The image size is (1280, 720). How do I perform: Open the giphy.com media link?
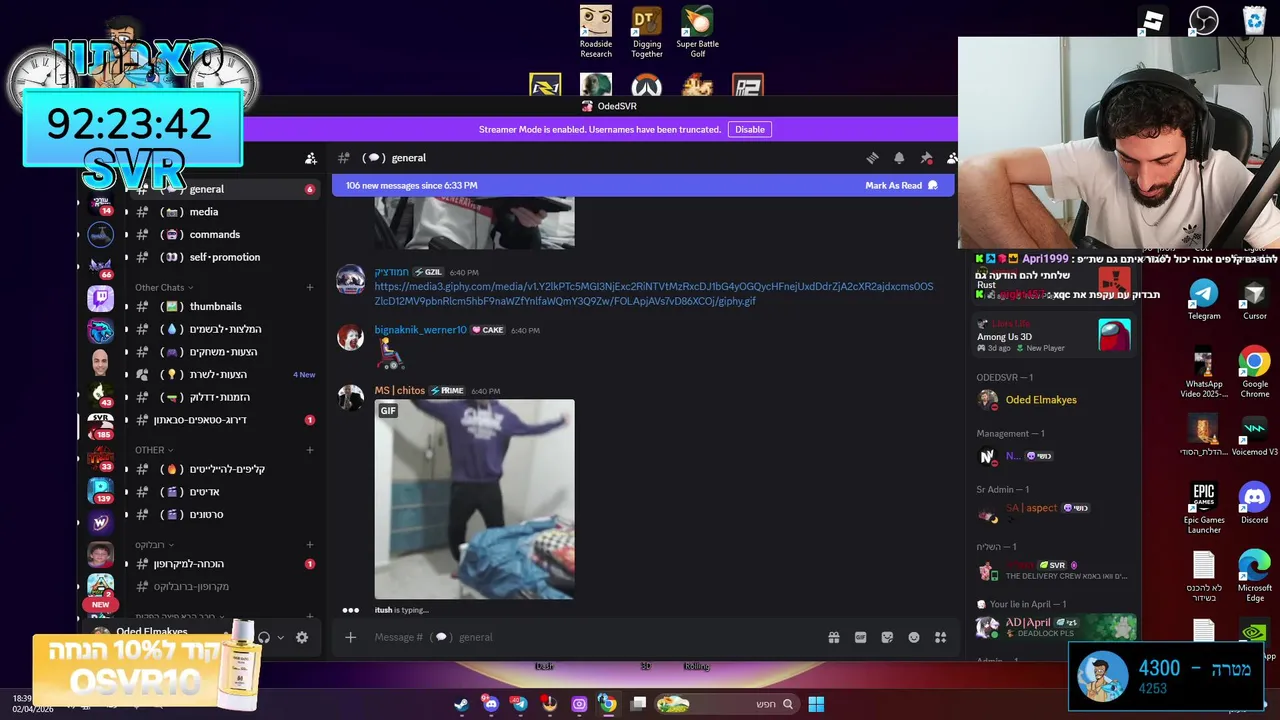pyautogui.click(x=653, y=294)
